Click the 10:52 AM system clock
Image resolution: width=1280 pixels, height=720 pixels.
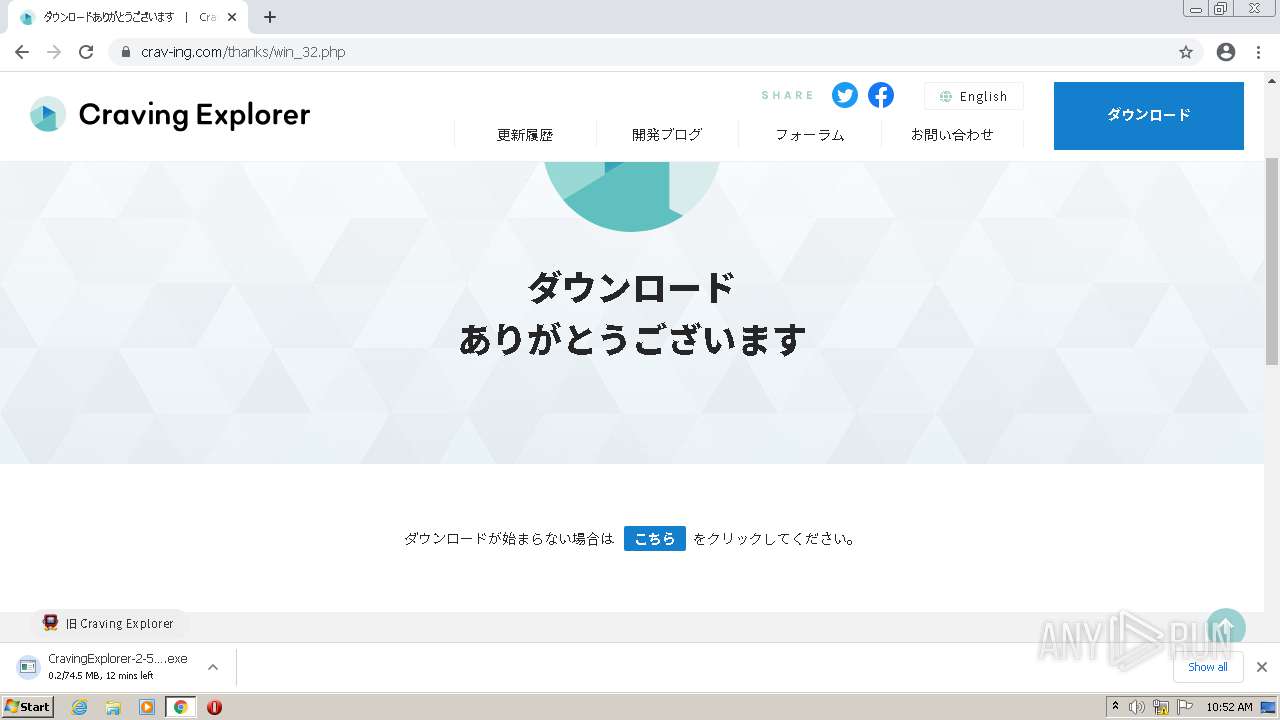1229,707
